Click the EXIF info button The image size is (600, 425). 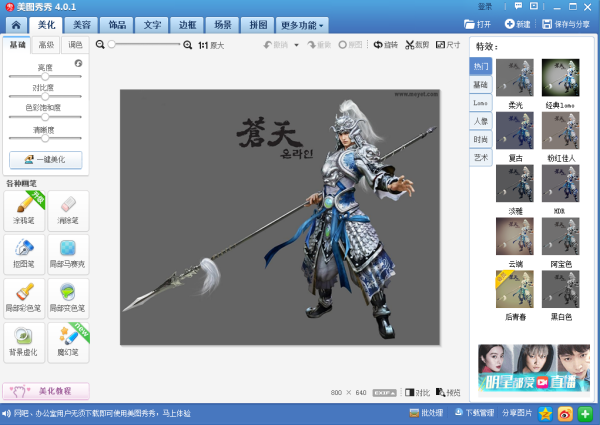coord(385,393)
